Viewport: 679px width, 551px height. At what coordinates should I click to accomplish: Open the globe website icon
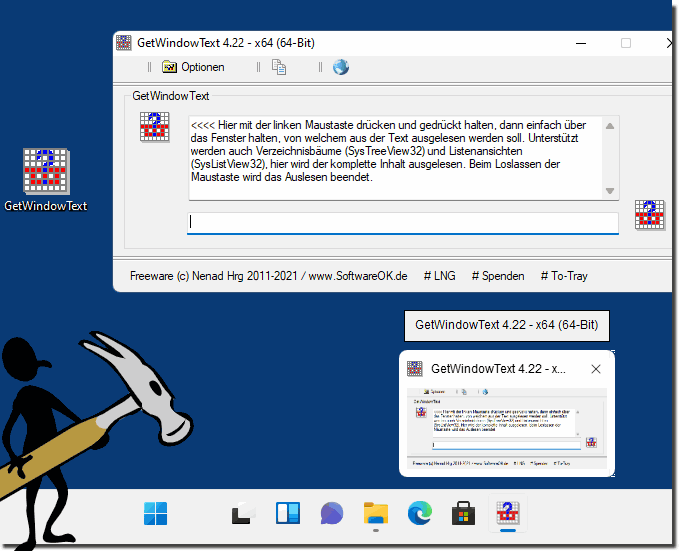(341, 67)
